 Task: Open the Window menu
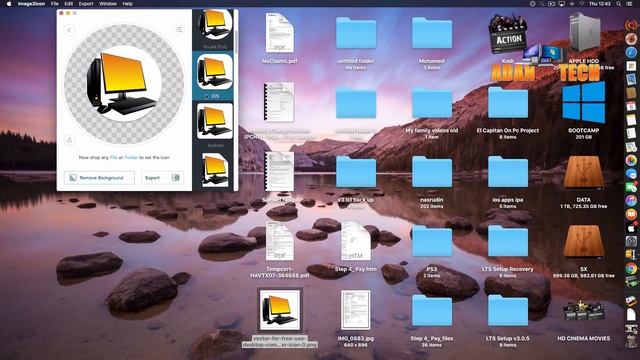[108, 4]
